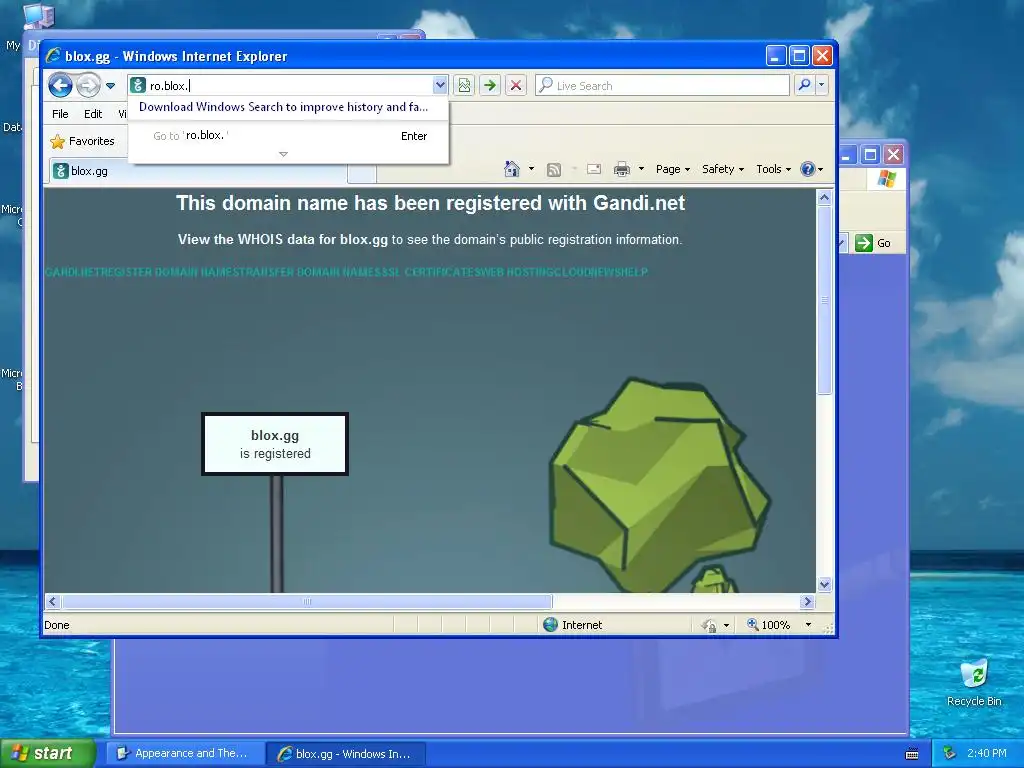Click the horizontal scrollbar left arrow

[x=53, y=601]
